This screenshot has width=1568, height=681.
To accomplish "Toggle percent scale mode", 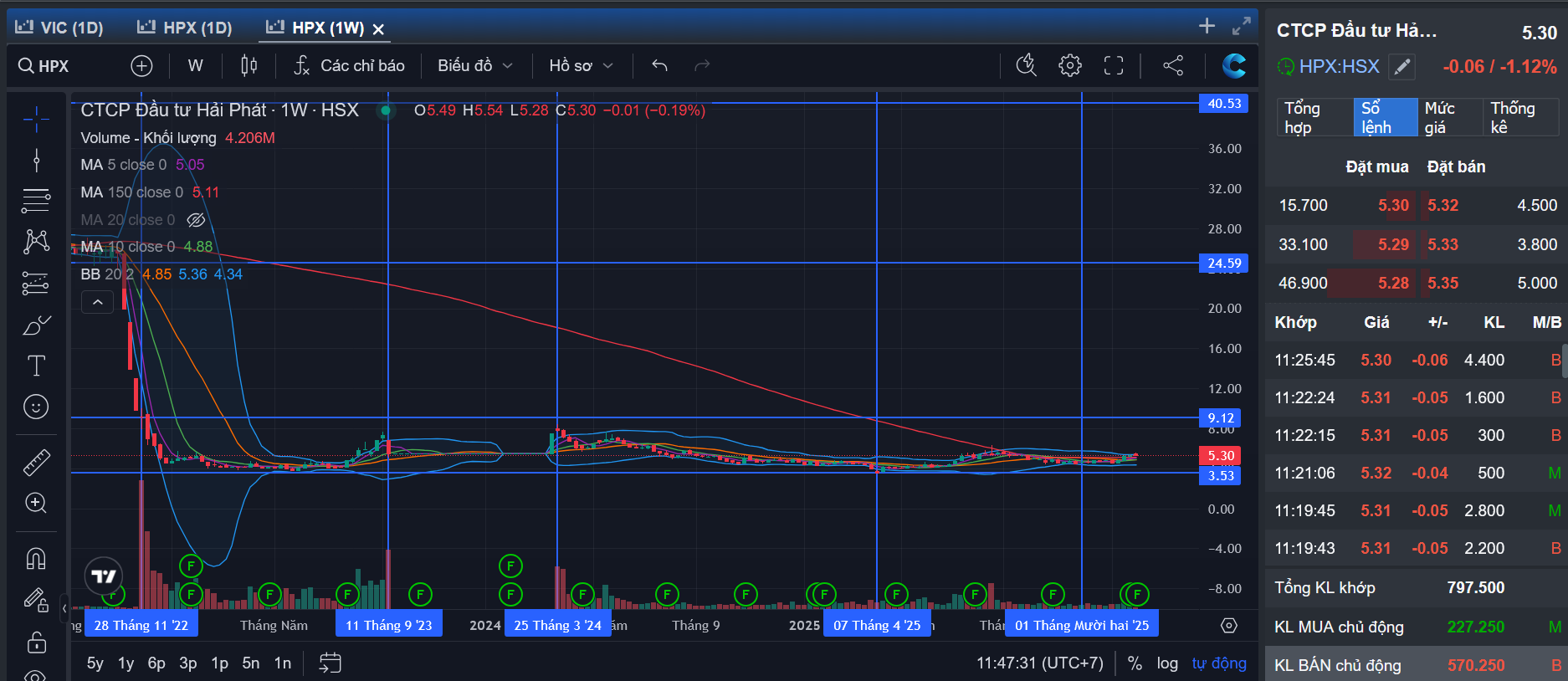I will [1135, 663].
